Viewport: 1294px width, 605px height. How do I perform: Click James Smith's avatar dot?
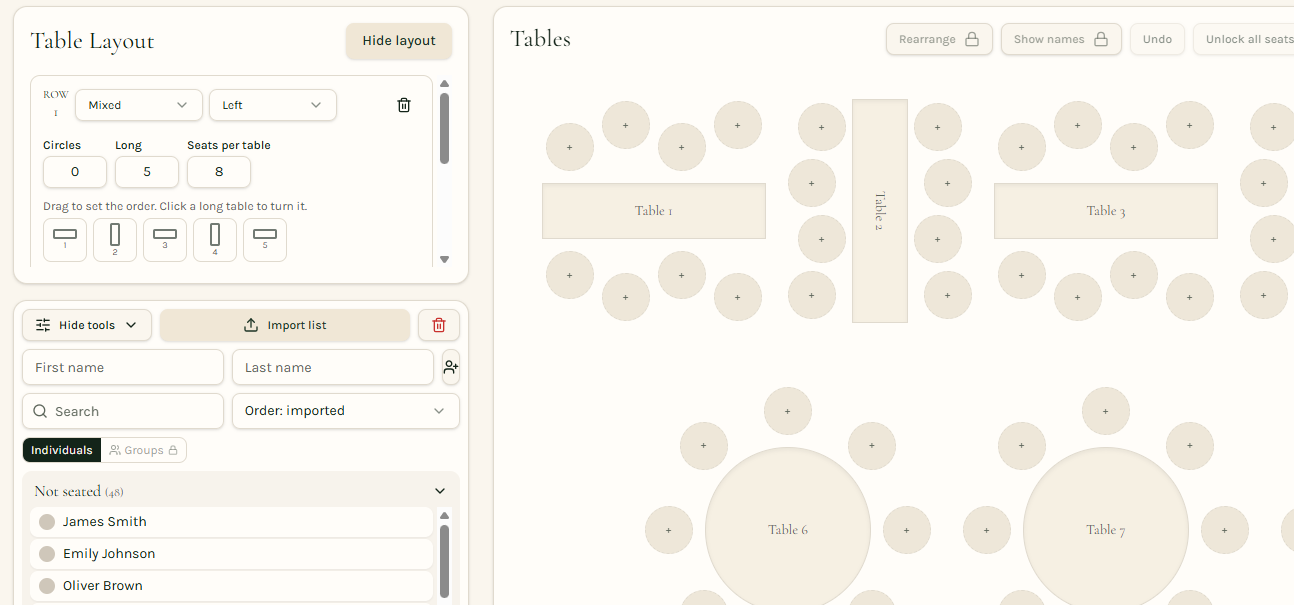click(47, 522)
